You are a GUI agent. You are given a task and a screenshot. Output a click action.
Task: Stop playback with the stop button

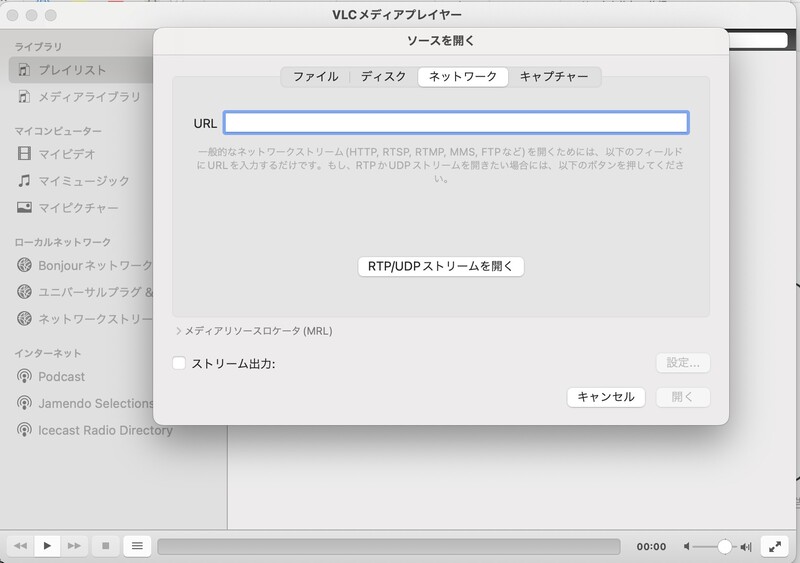pos(106,546)
